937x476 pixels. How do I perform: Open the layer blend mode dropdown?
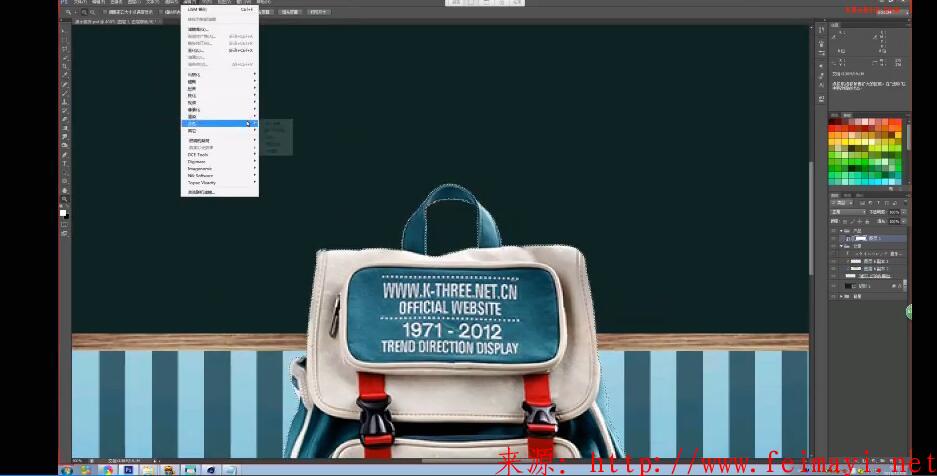click(848, 212)
